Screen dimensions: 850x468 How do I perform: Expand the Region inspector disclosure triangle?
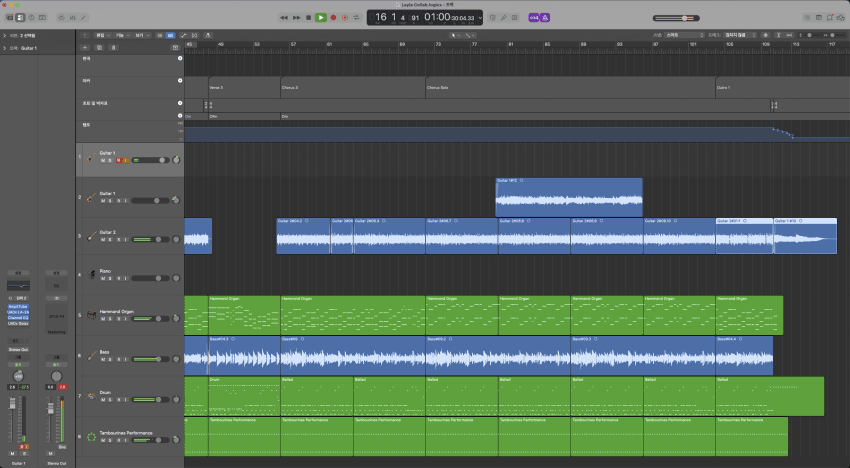point(4,35)
